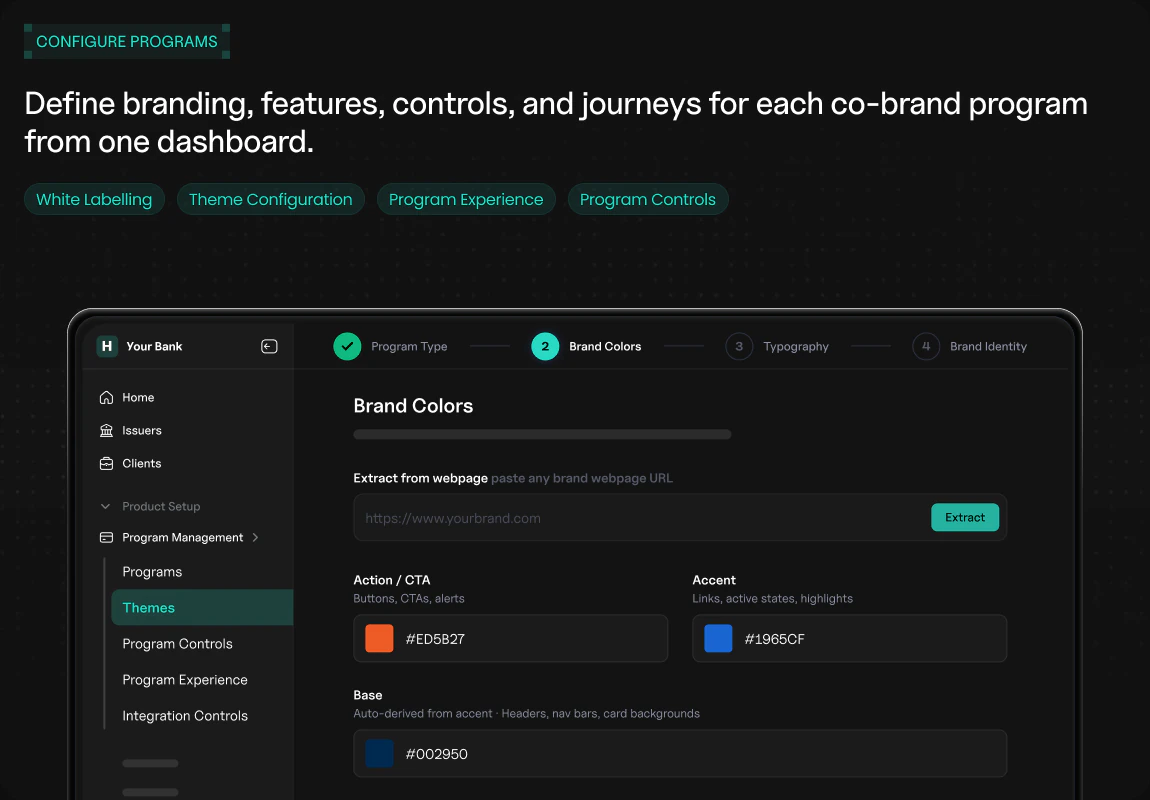Click the completed Program Type checkmark step

click(347, 346)
